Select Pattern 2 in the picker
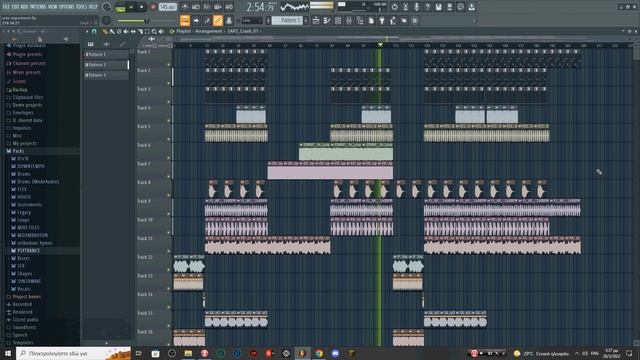The image size is (640, 360). pyautogui.click(x=106, y=65)
